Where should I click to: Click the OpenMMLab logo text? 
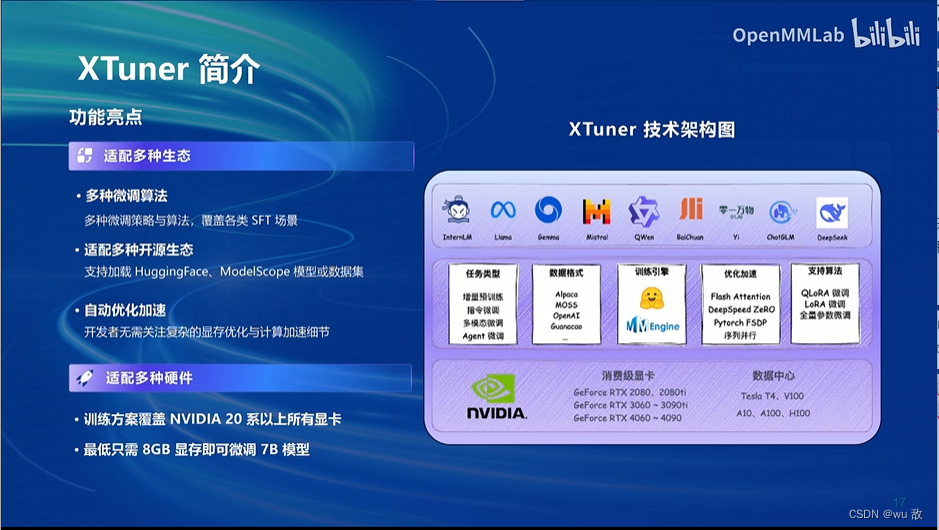pyautogui.click(x=787, y=35)
